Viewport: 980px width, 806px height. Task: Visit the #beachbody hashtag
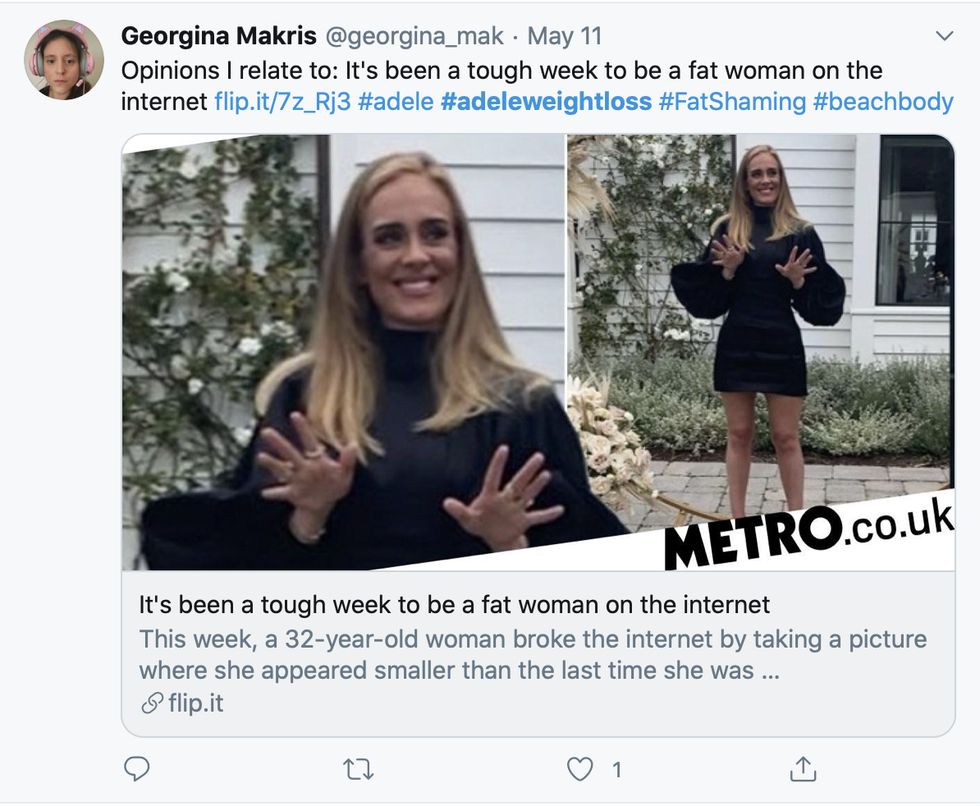884,102
